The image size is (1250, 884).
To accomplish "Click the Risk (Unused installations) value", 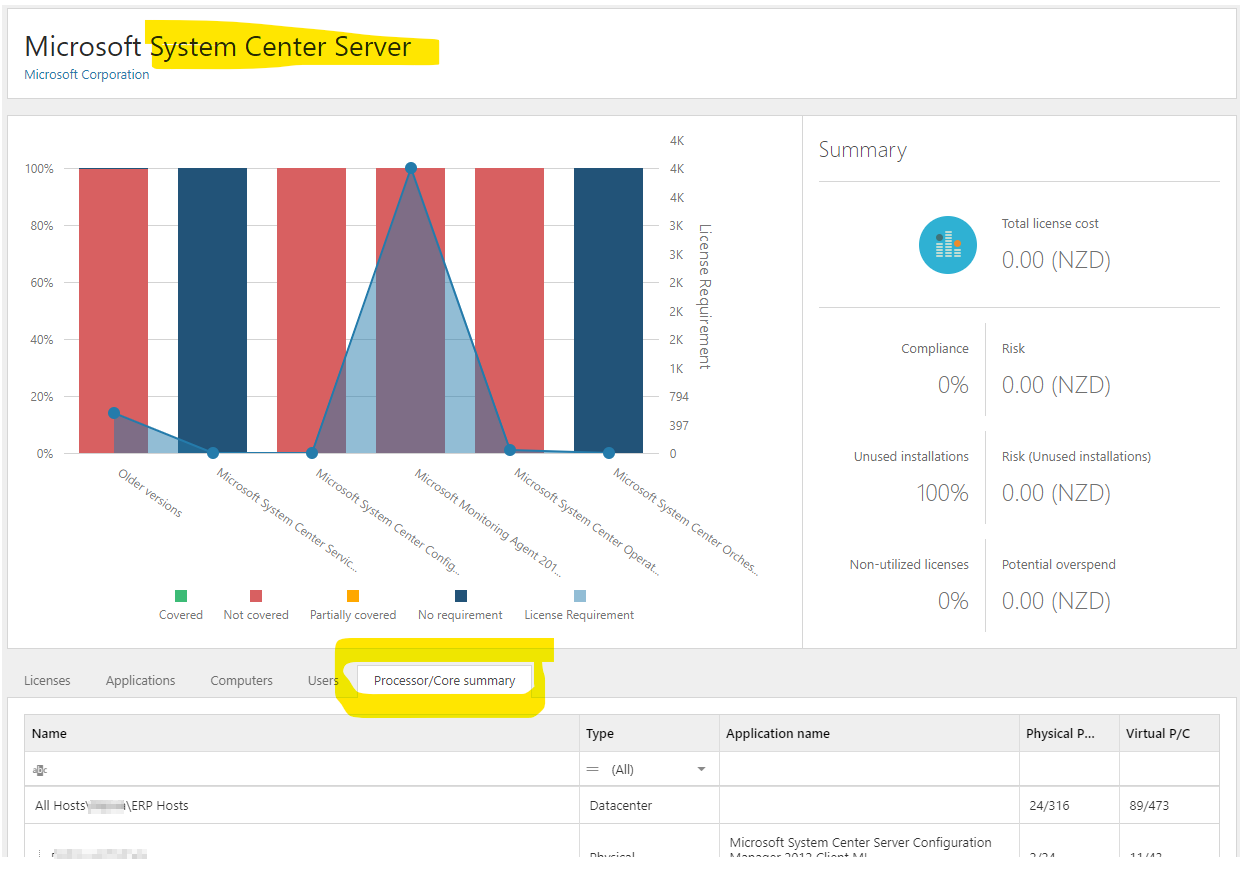I will click(1056, 493).
